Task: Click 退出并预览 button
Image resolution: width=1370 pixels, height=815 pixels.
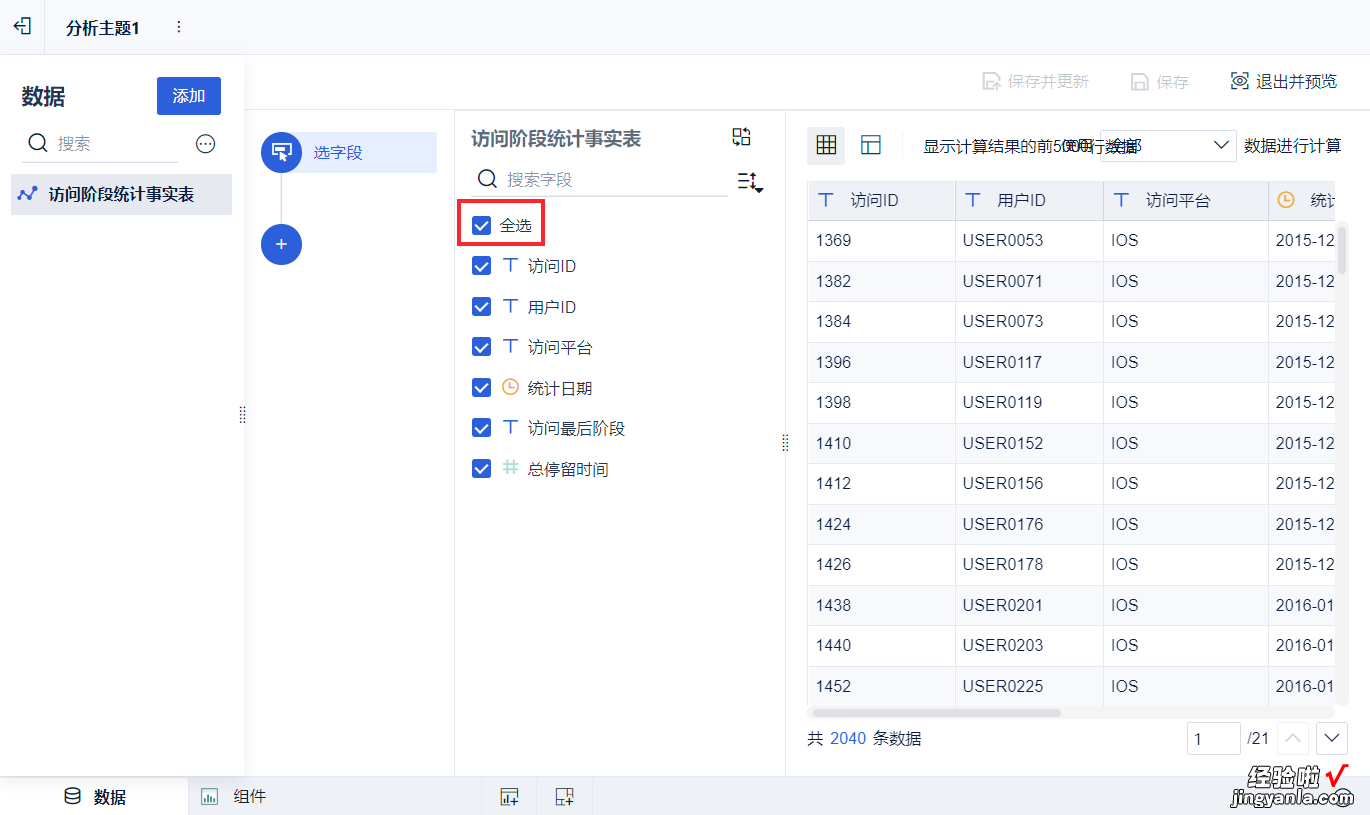Action: 1284,81
